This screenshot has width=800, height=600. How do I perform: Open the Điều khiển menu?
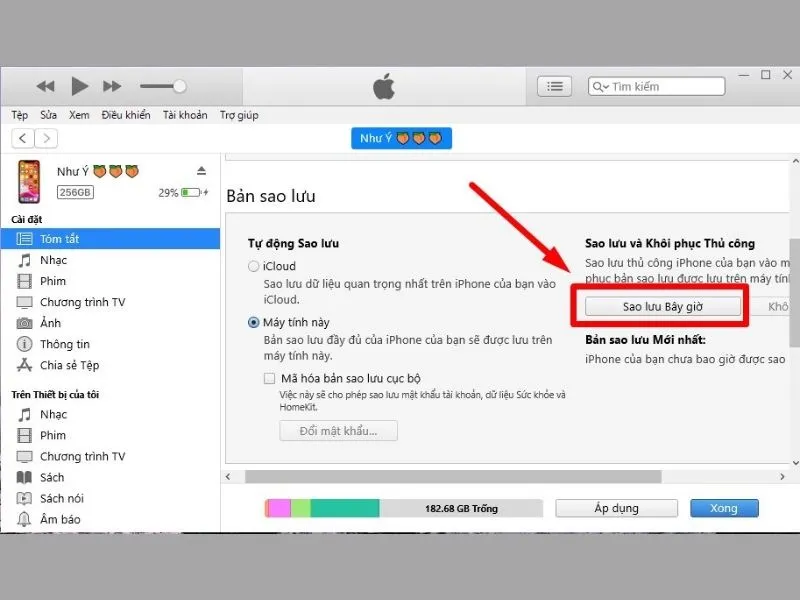[126, 115]
